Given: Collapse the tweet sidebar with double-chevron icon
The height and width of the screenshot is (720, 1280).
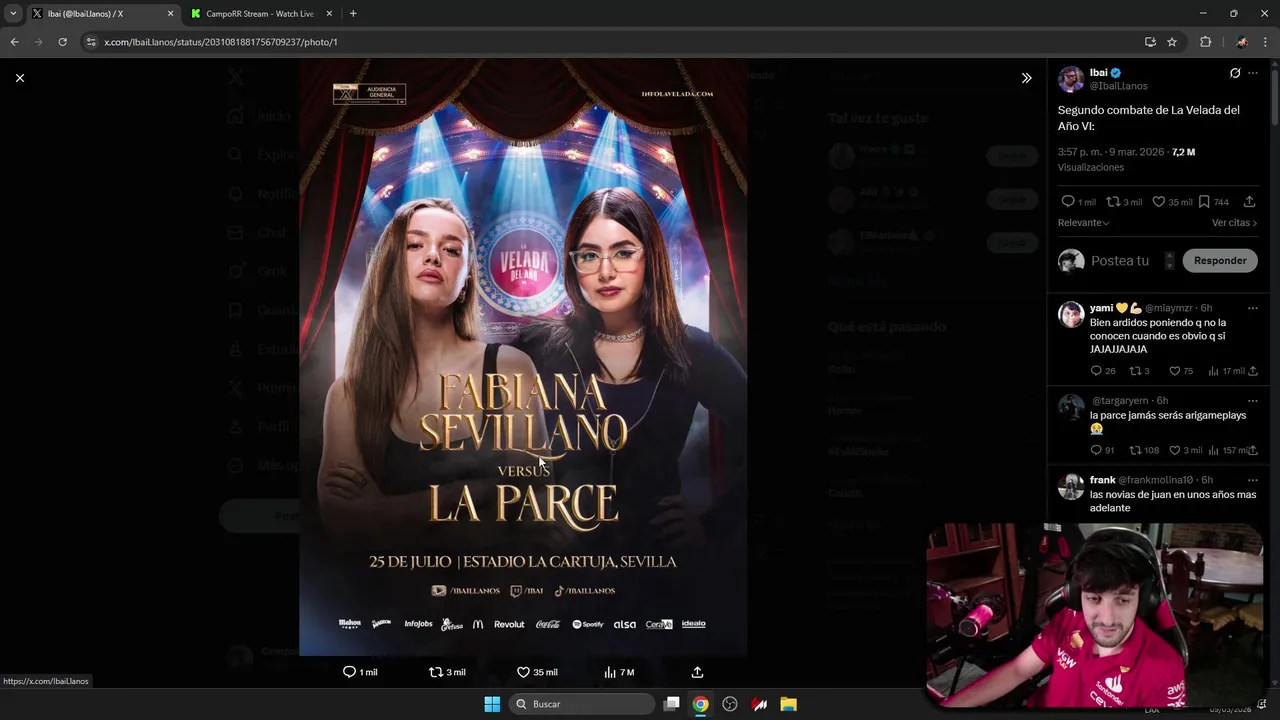Looking at the screenshot, I should coord(1026,78).
